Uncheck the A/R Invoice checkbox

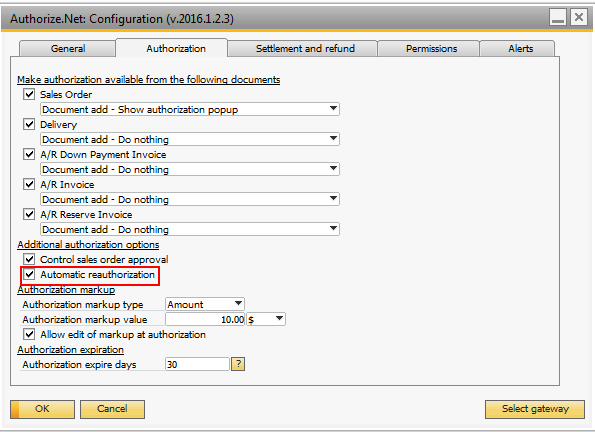pyautogui.click(x=29, y=184)
